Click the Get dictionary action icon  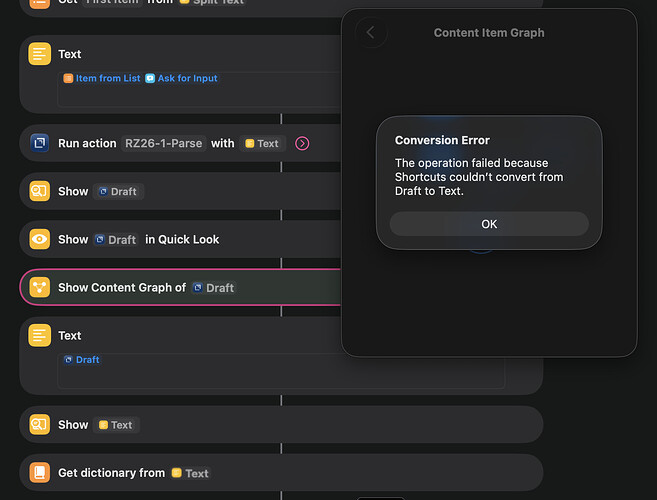[39, 473]
